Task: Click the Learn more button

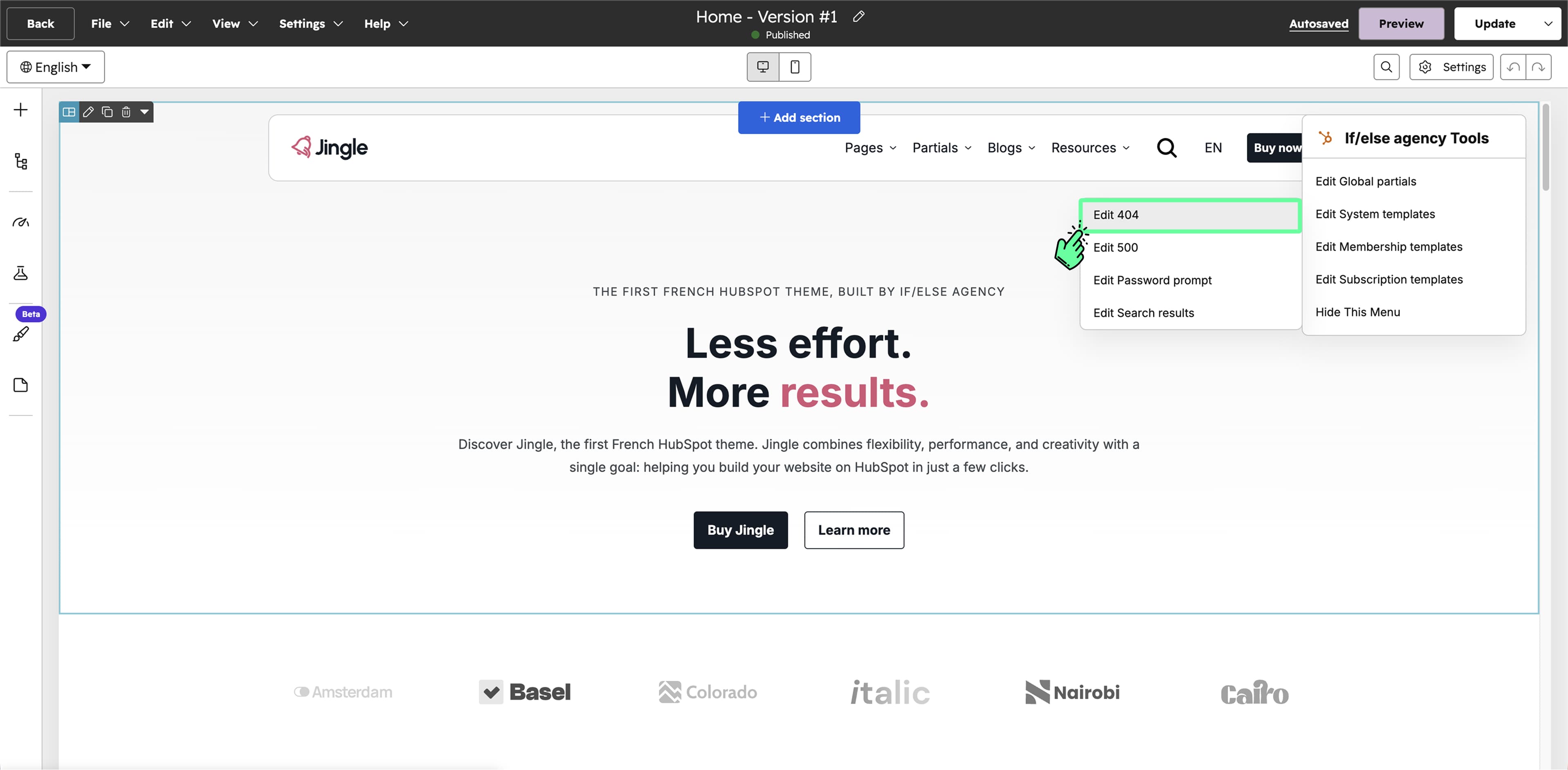Action: [854, 530]
